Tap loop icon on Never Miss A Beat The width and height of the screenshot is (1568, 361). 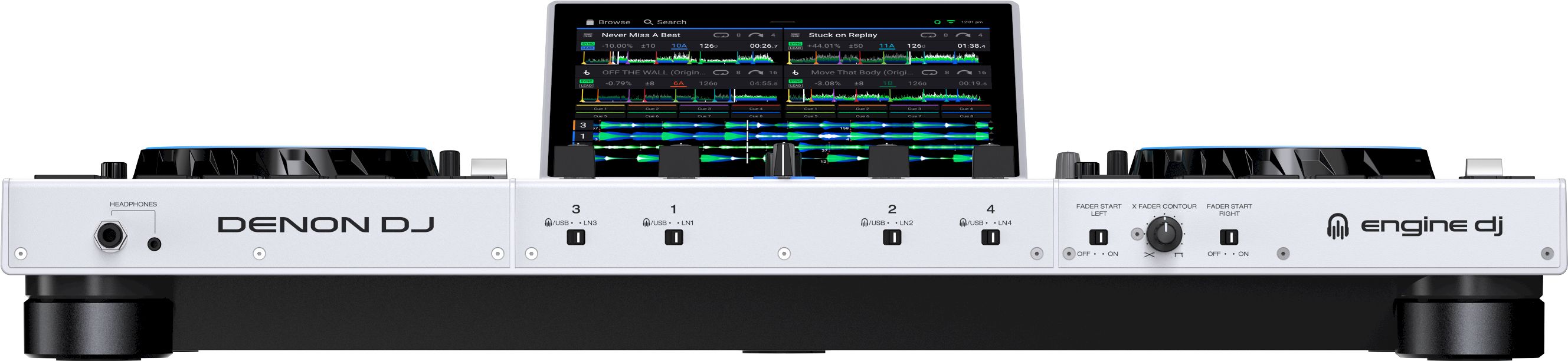tap(721, 35)
